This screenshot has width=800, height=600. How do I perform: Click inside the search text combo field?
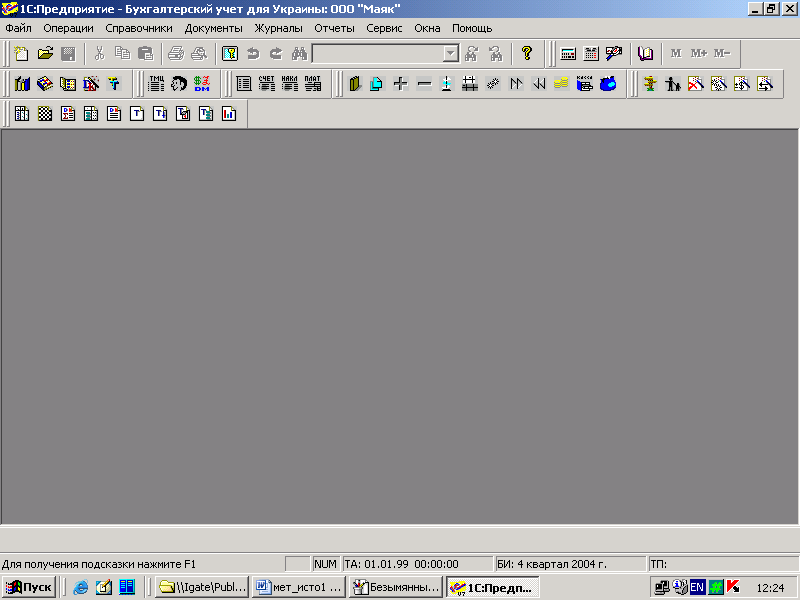point(378,54)
